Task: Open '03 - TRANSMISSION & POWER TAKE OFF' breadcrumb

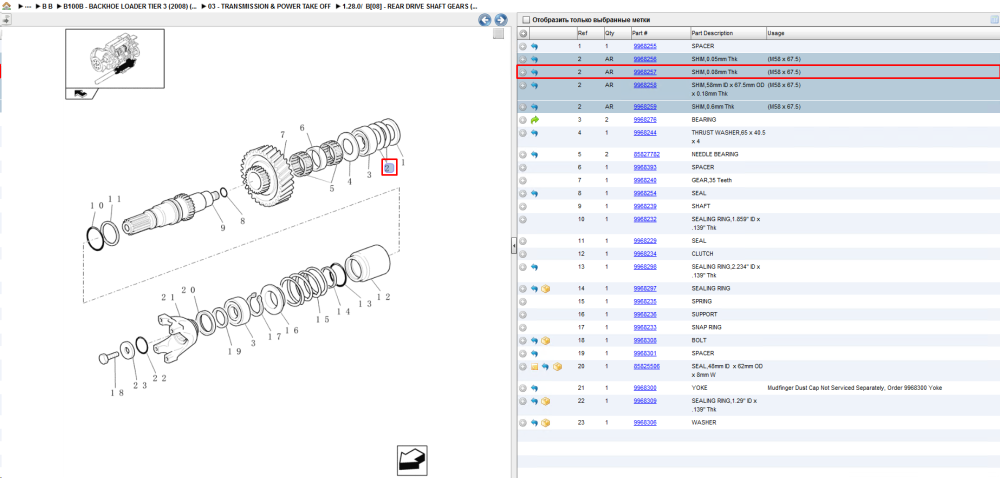Action: point(268,6)
